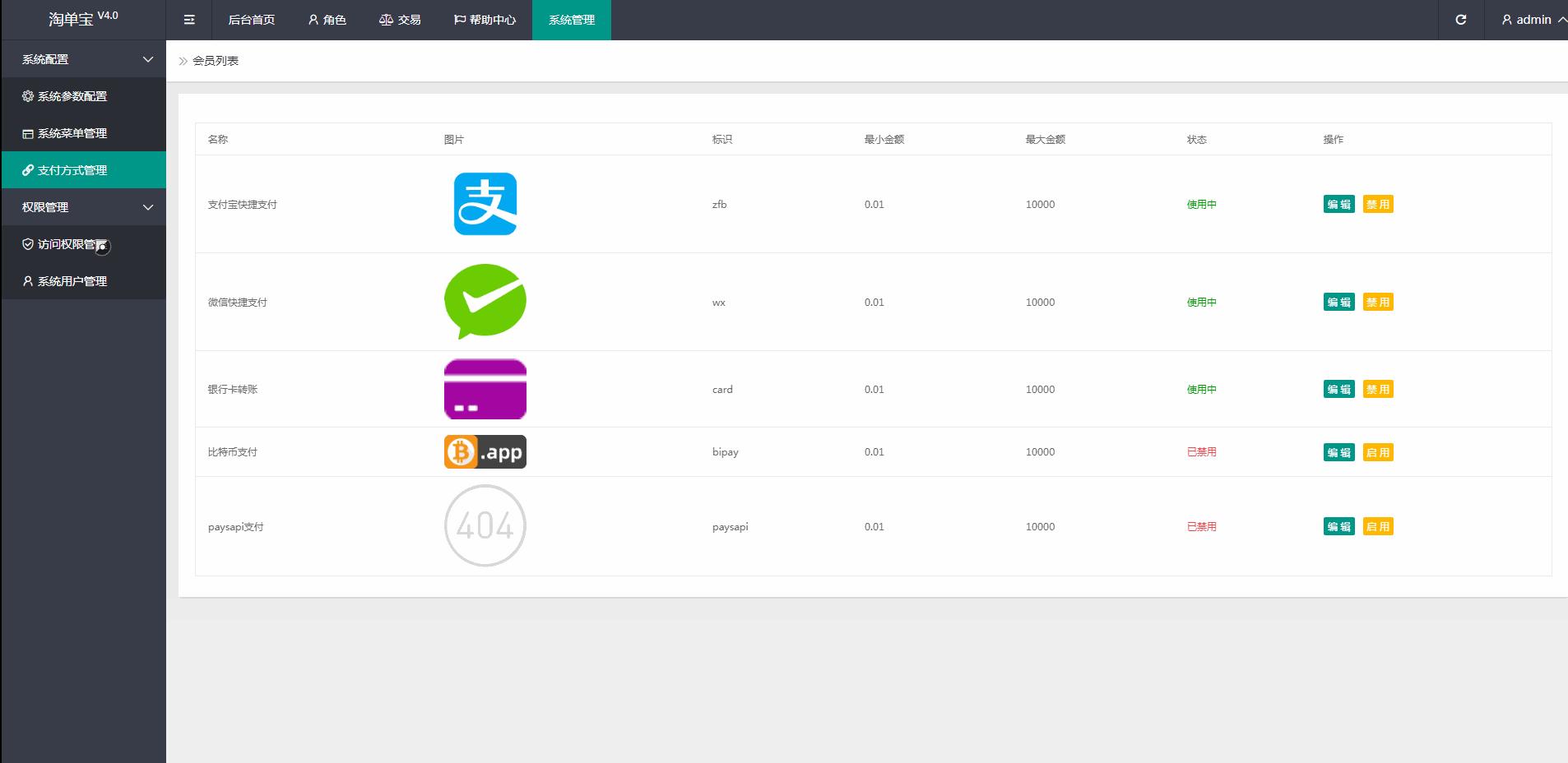The image size is (1568, 763).
Task: Click the 图片 column header
Action: pyautogui.click(x=454, y=140)
